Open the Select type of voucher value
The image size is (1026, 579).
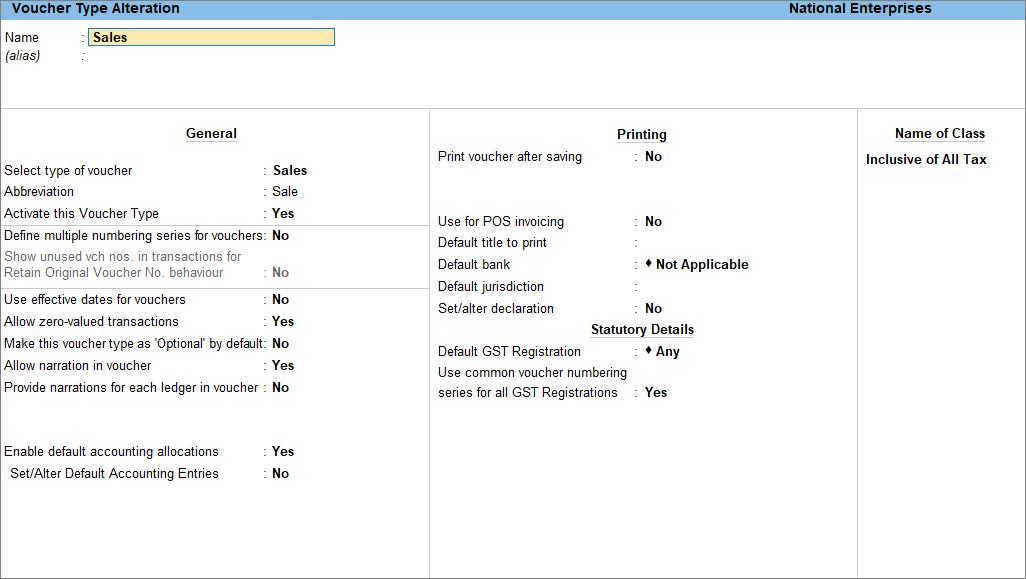click(290, 171)
